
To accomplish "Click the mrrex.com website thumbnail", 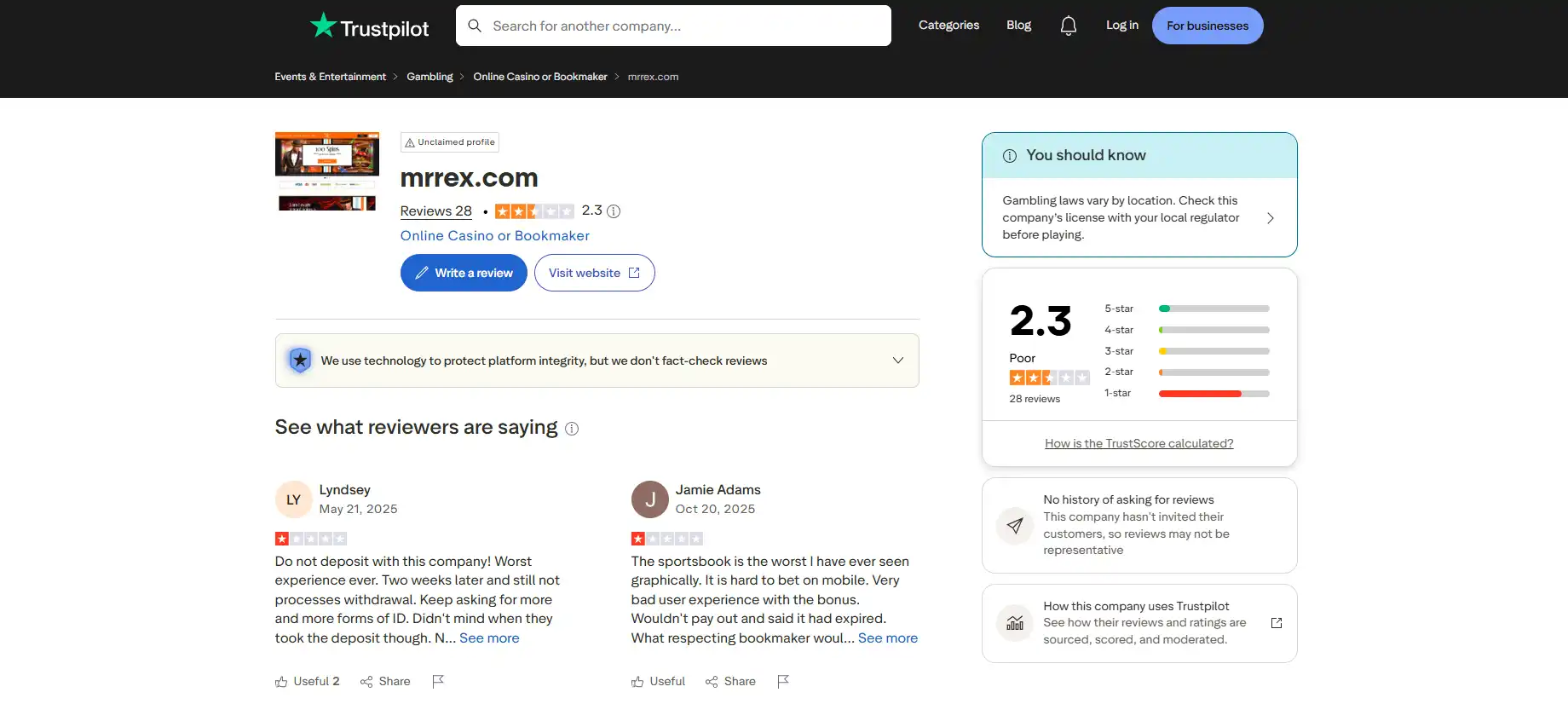I will 327,171.
